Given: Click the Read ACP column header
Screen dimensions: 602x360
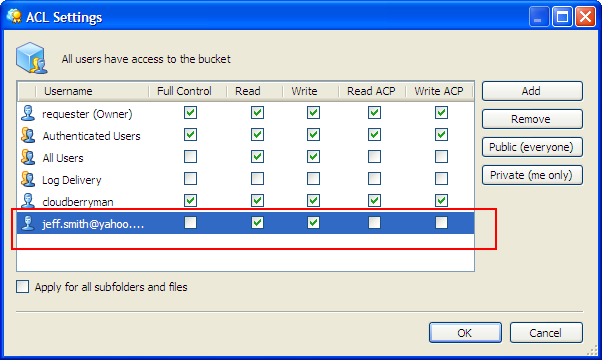Looking at the screenshot, I should (372, 91).
